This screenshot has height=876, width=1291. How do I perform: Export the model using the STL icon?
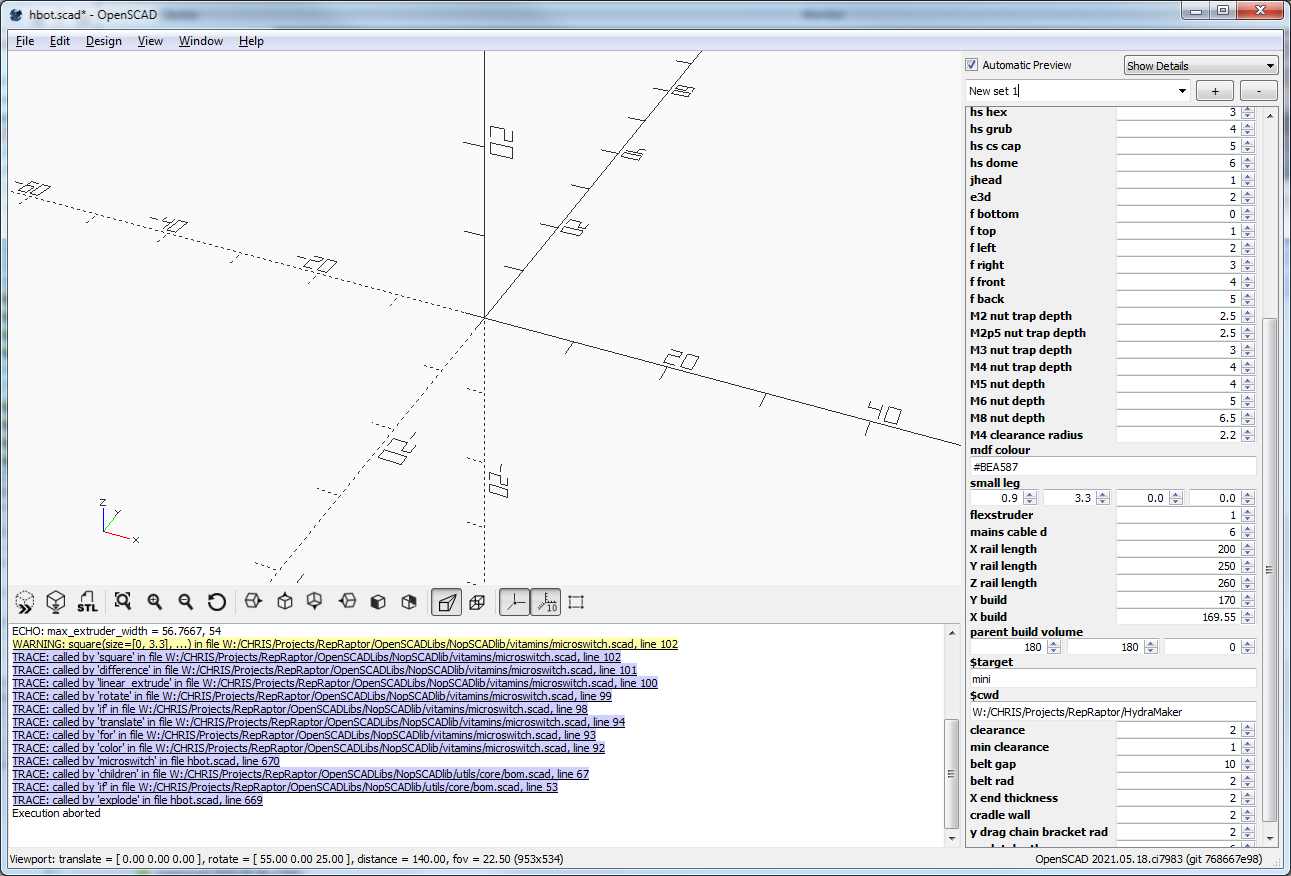[x=88, y=601]
